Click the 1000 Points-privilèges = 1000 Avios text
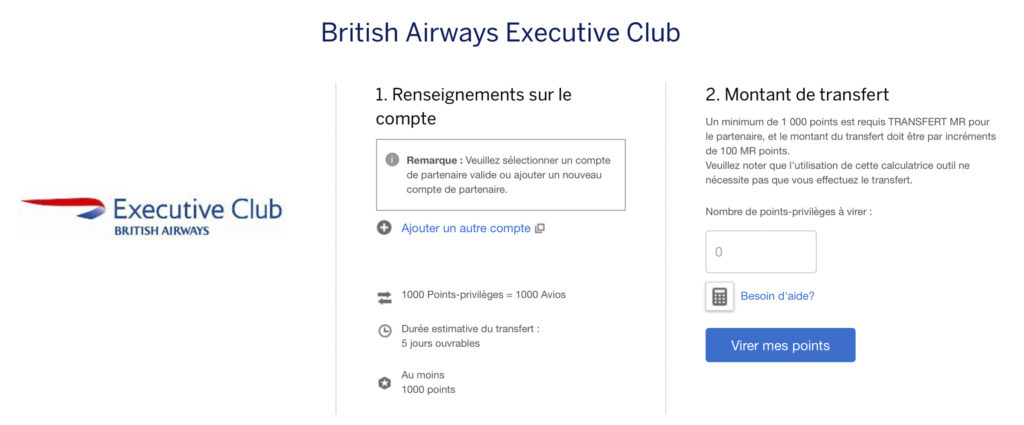1024x425 pixels. pyautogui.click(x=483, y=295)
